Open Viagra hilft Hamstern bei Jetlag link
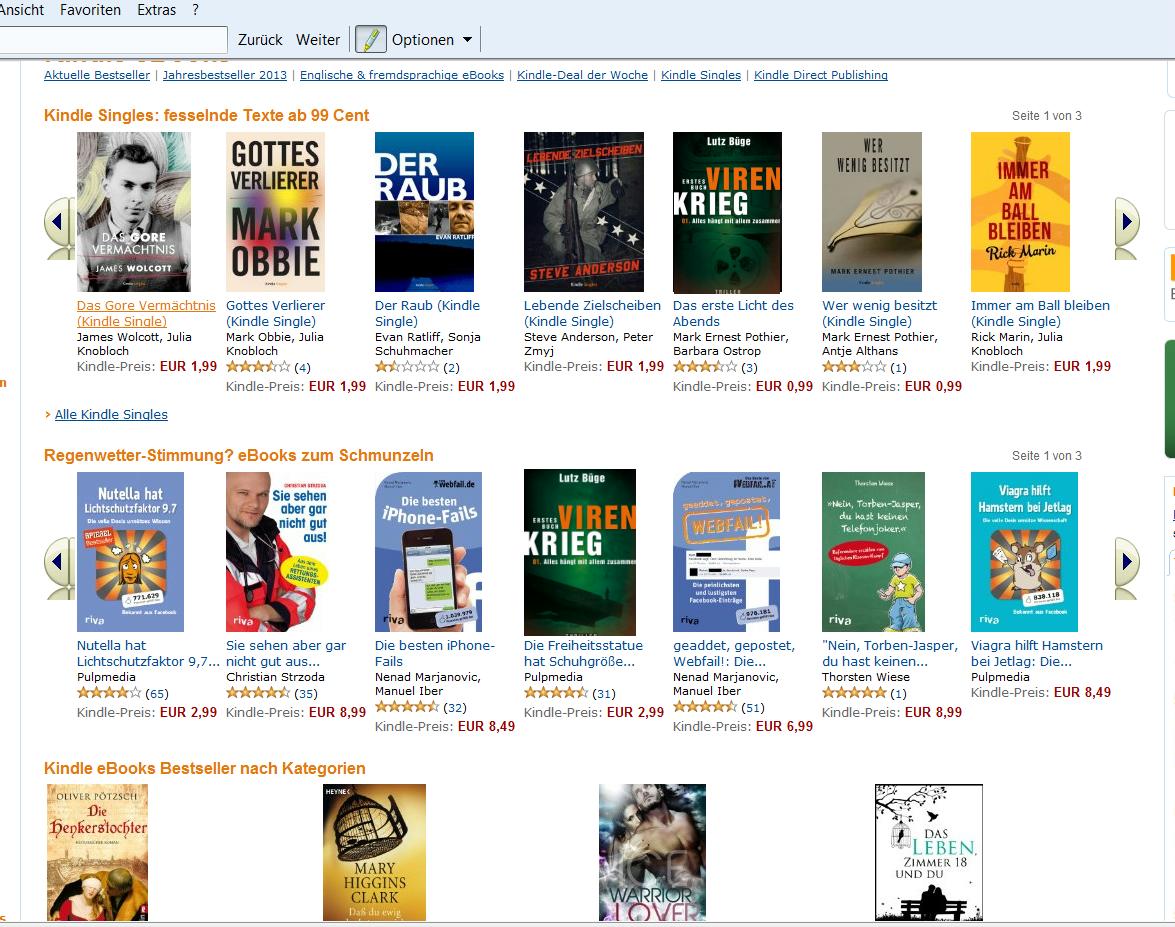 click(1036, 653)
